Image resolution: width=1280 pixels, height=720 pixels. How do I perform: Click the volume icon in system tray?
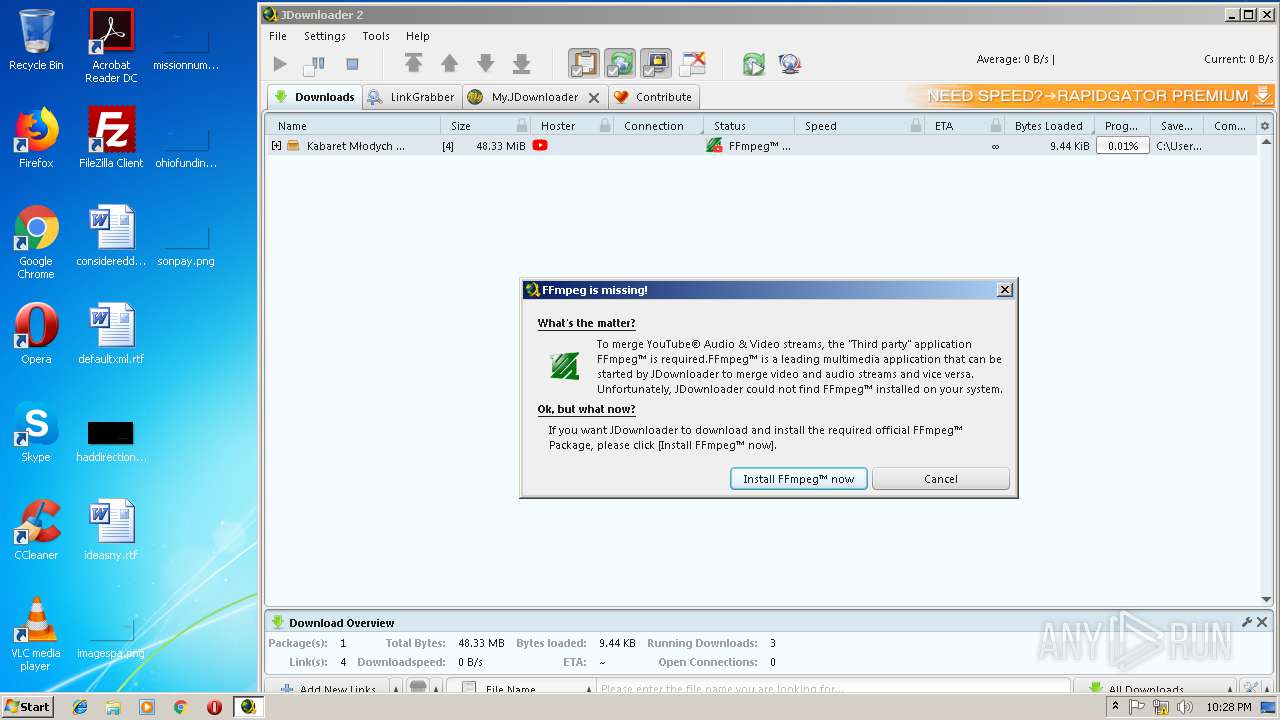point(1185,707)
